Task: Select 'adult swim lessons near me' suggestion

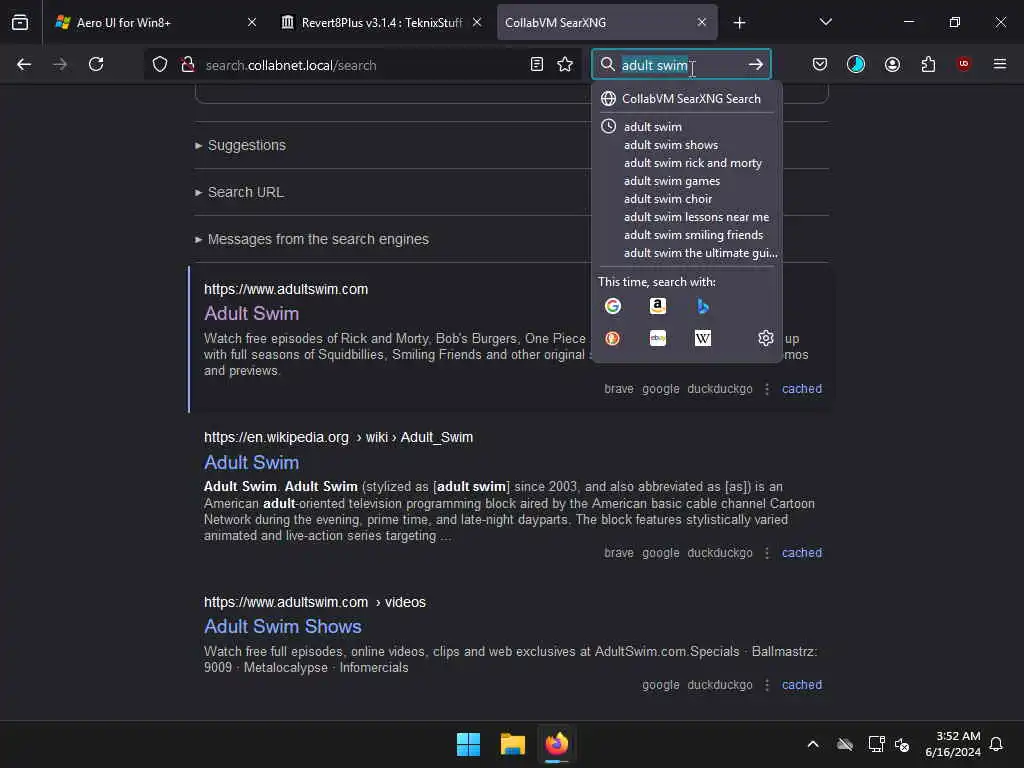Action: coord(686,217)
